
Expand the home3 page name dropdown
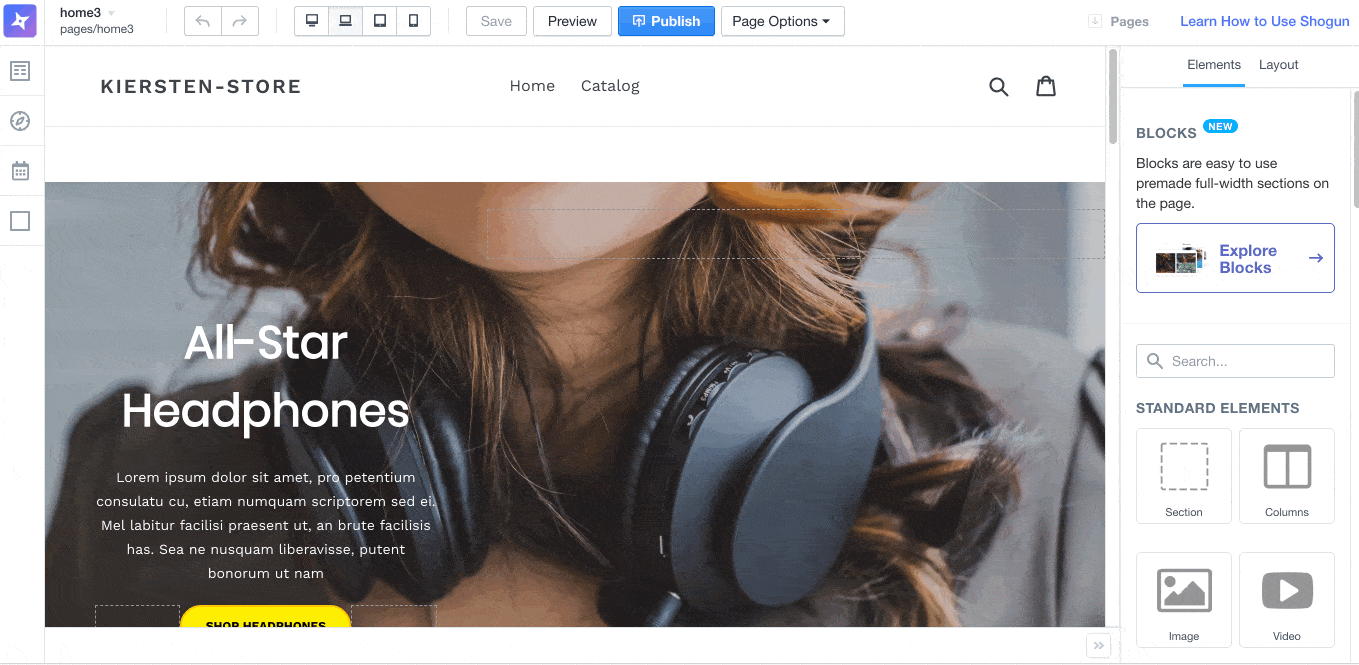pyautogui.click(x=111, y=13)
